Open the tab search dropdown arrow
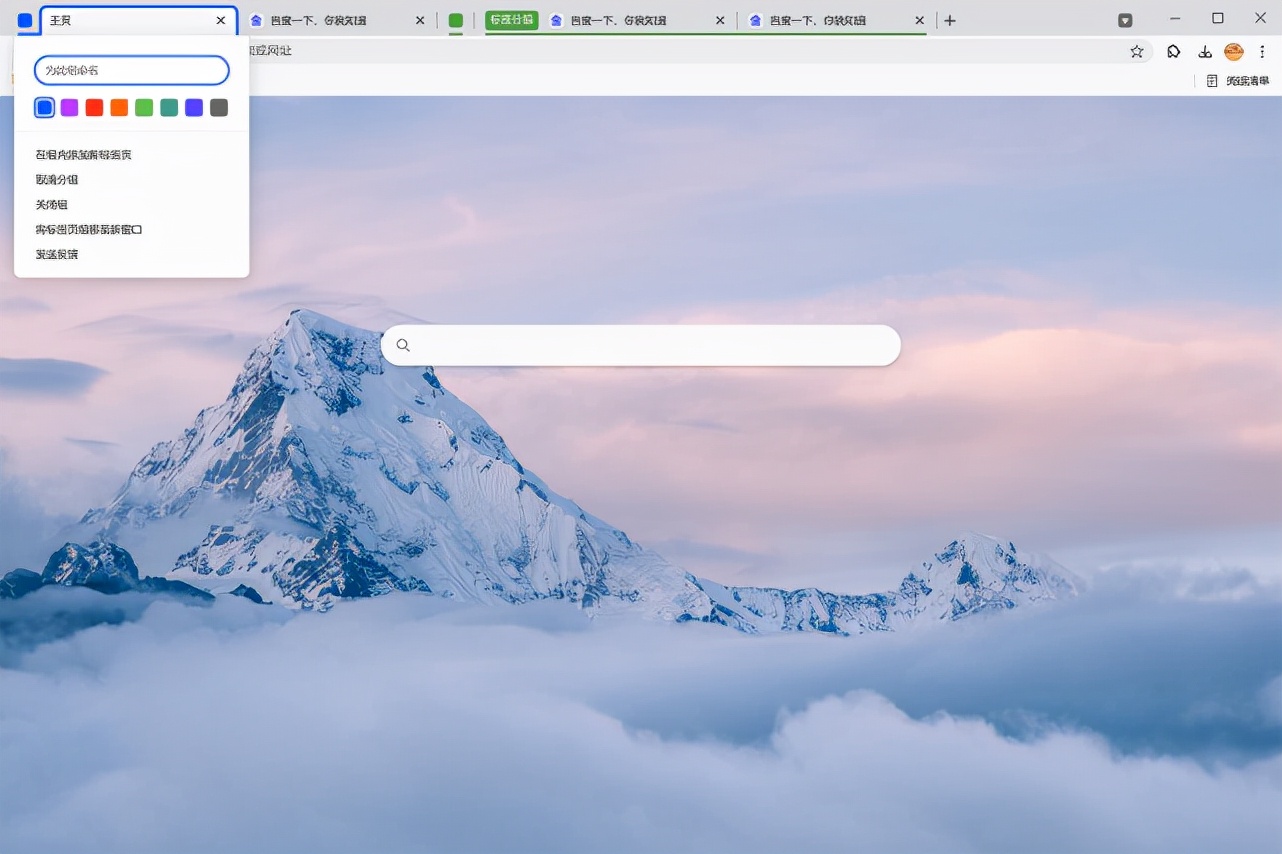 point(1125,20)
